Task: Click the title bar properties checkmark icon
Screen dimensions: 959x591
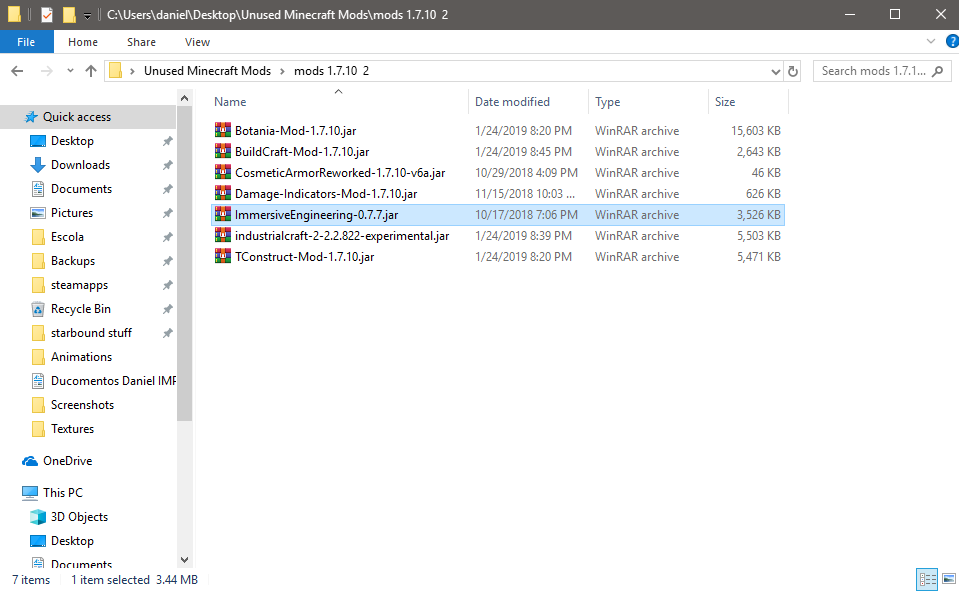Action: (47, 15)
